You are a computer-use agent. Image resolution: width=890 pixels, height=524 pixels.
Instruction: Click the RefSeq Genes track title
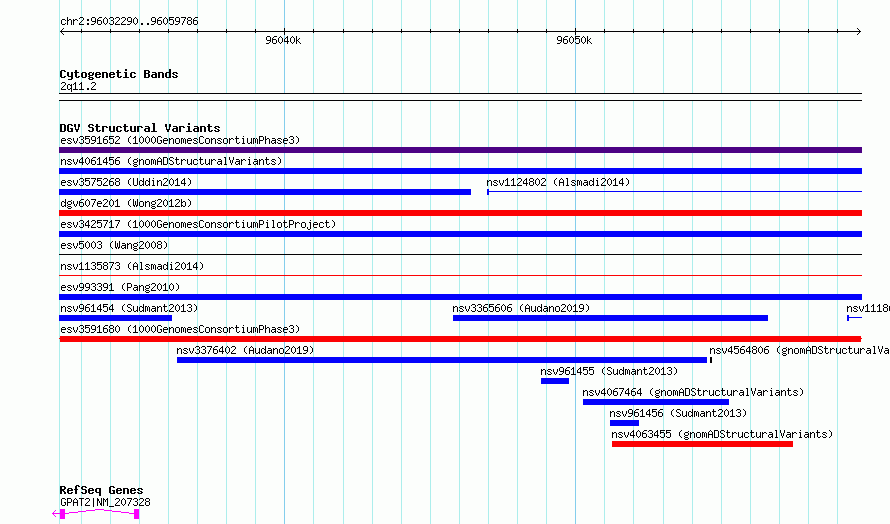coord(101,490)
